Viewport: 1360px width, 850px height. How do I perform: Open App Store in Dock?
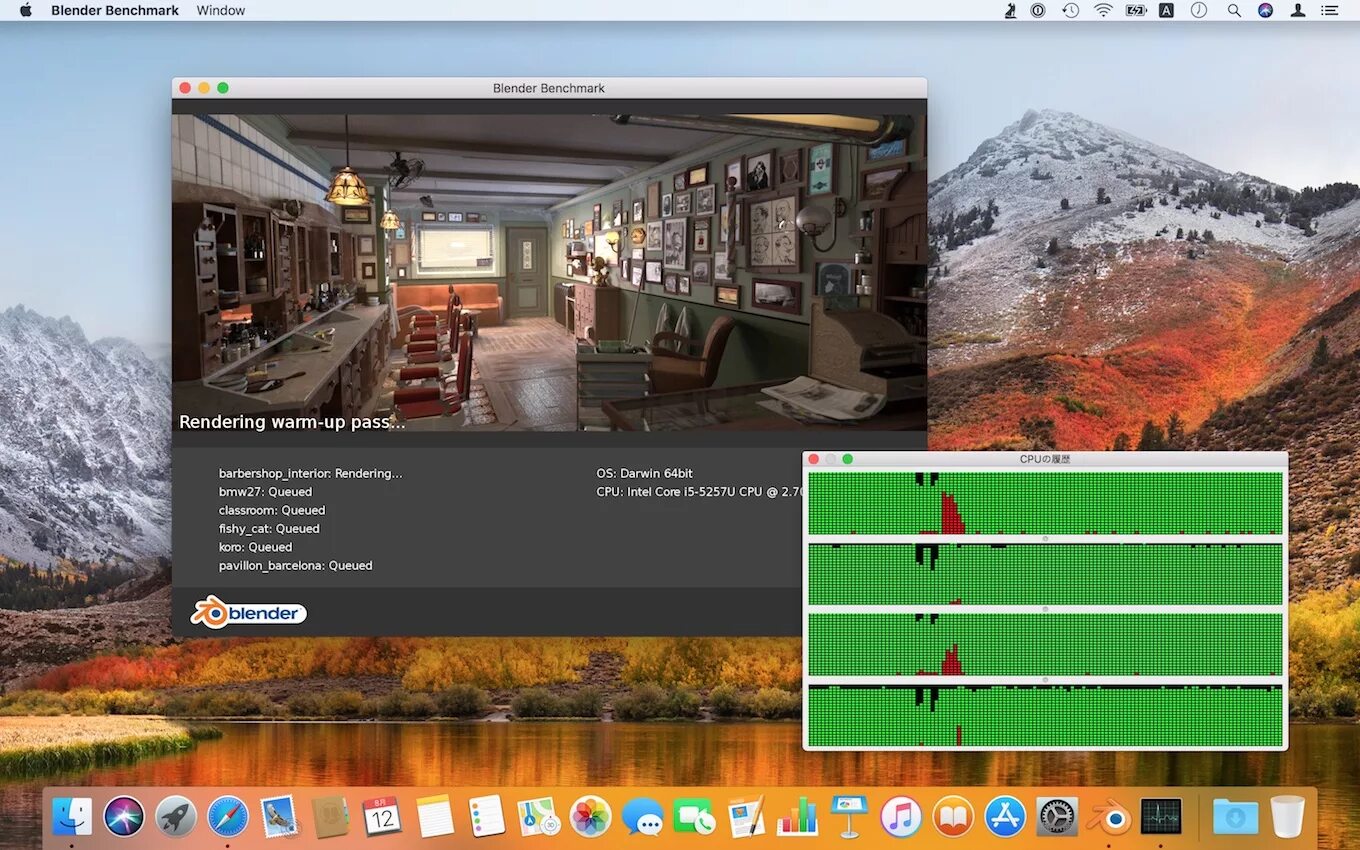click(x=1005, y=816)
